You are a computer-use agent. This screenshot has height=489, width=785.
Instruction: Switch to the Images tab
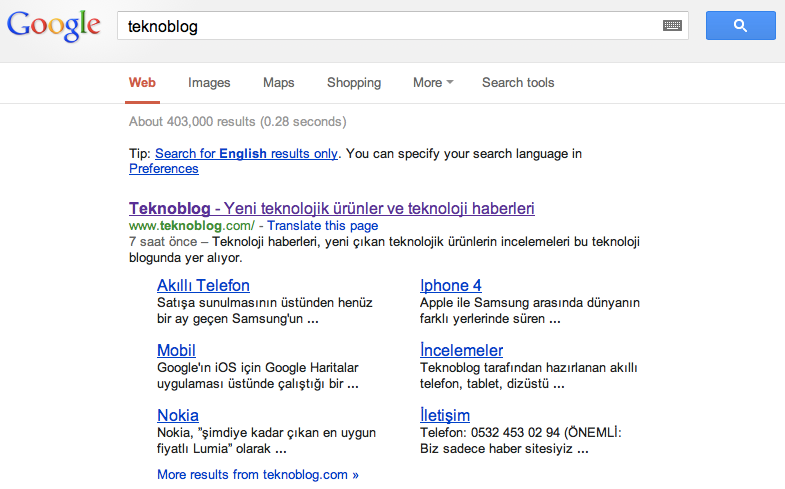(x=209, y=83)
